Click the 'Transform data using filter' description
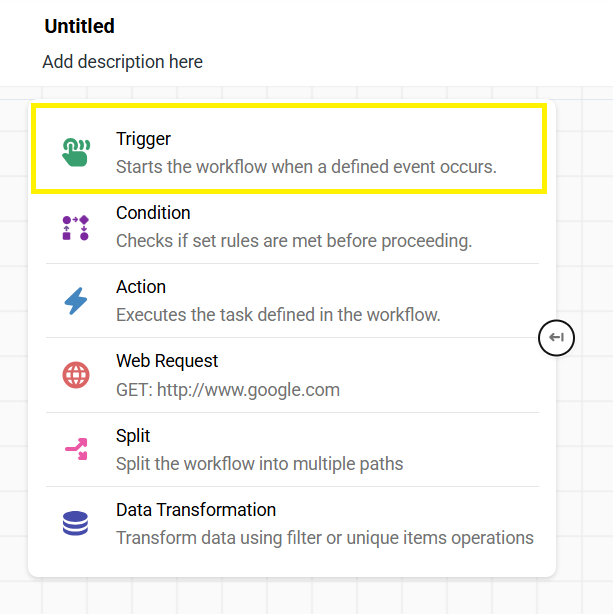The image size is (613, 614). click(x=325, y=538)
